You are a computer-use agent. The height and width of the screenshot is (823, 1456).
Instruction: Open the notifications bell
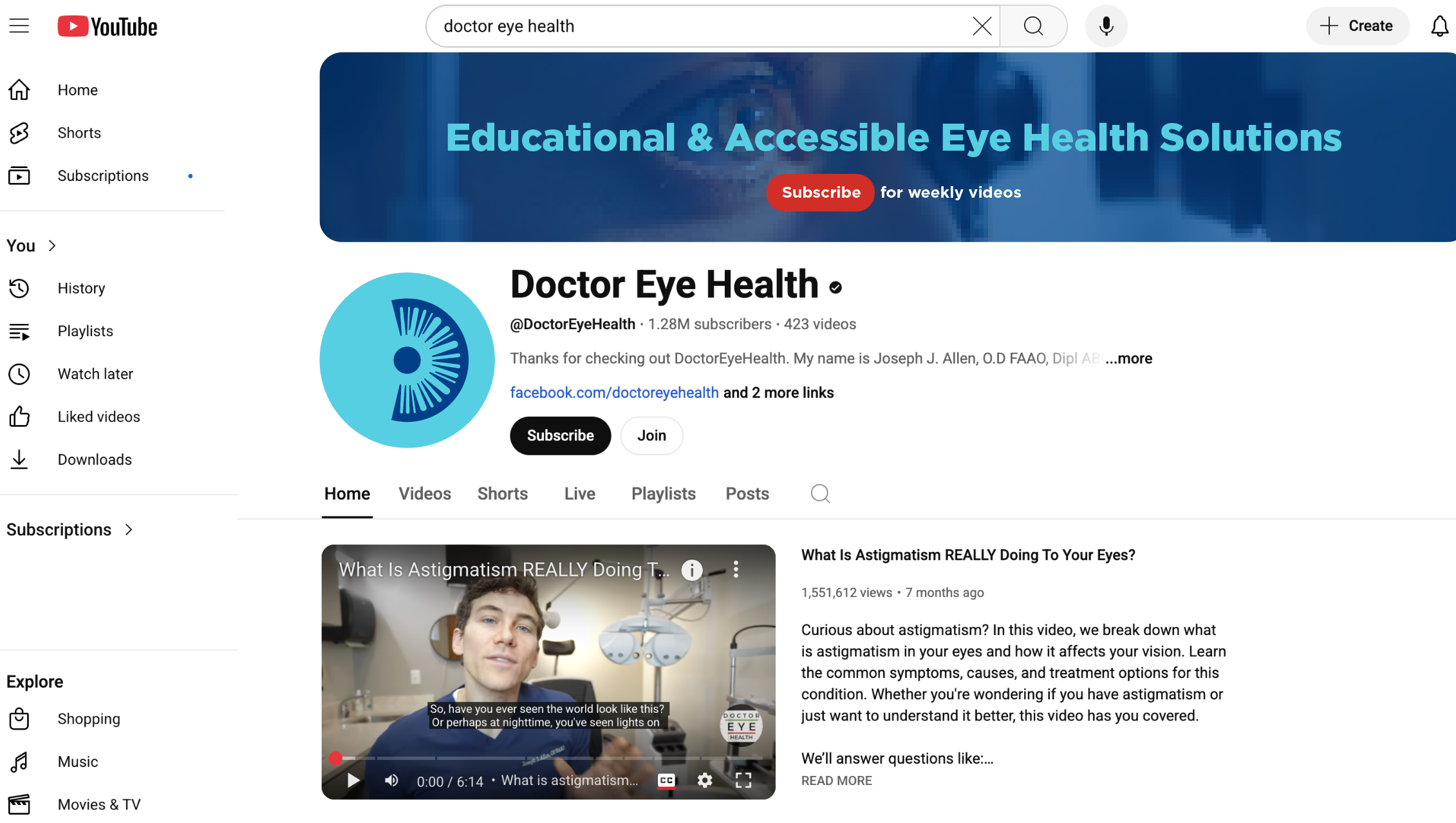click(1439, 26)
